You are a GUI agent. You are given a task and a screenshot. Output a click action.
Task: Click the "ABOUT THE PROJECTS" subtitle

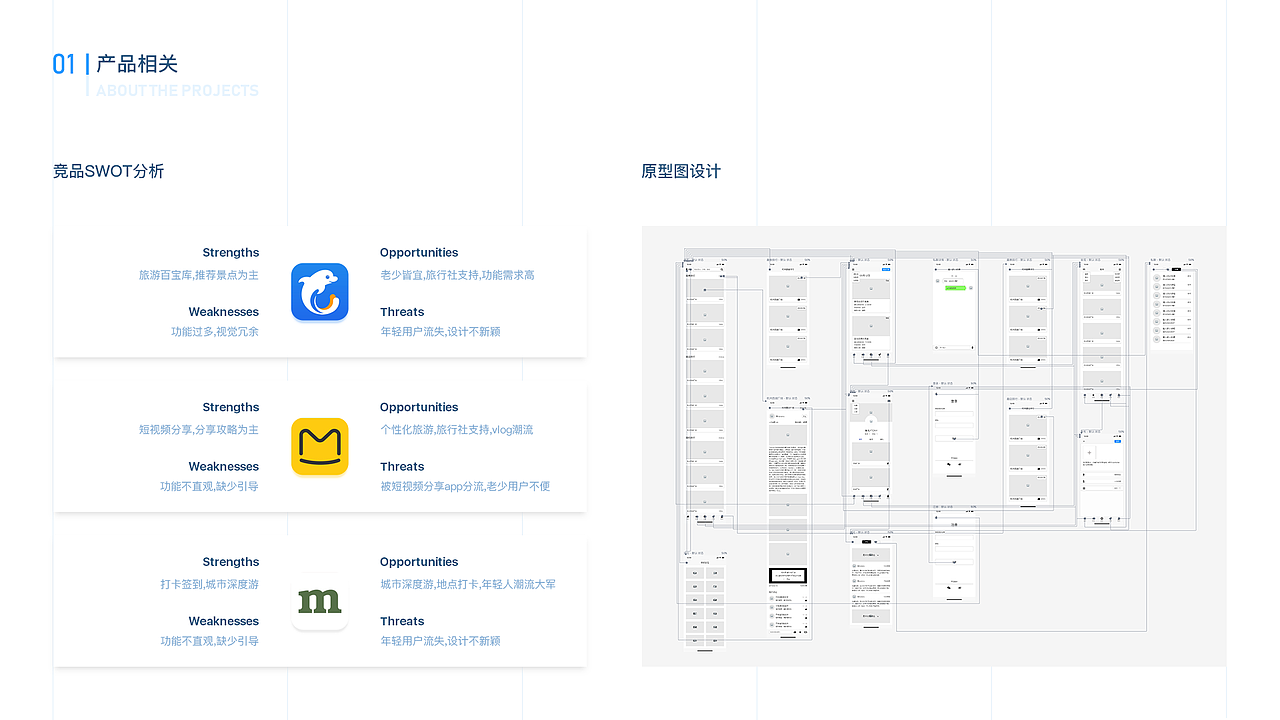pos(177,90)
